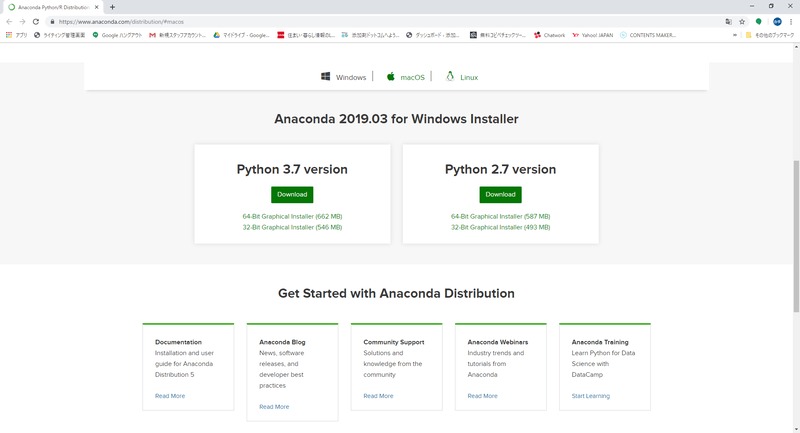Open the その他のブックマーク folder
Viewport: 800px width, 433px height.
coord(770,35)
